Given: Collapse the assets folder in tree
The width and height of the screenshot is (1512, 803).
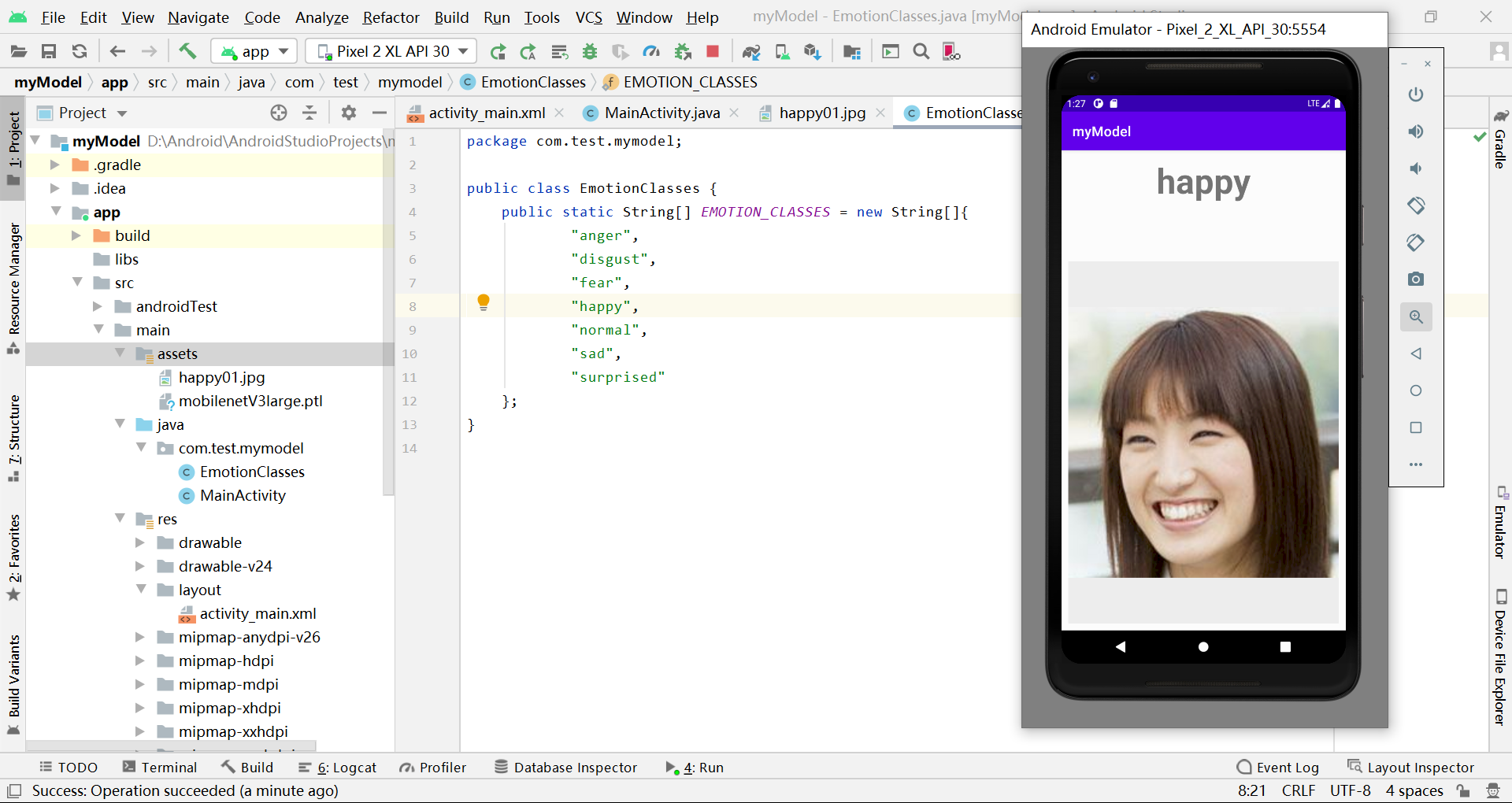Looking at the screenshot, I should coord(120,353).
